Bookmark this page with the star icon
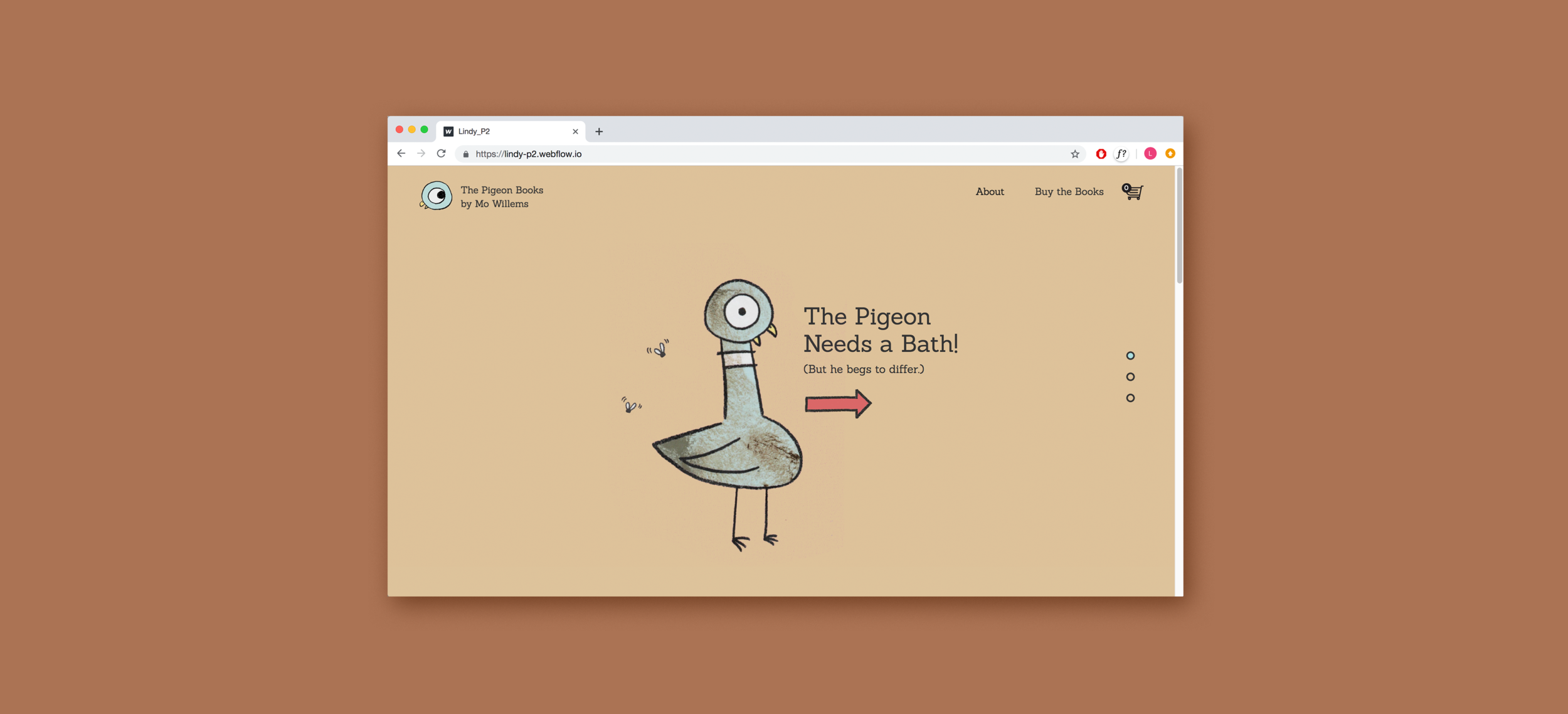This screenshot has width=1568, height=714. (x=1075, y=154)
